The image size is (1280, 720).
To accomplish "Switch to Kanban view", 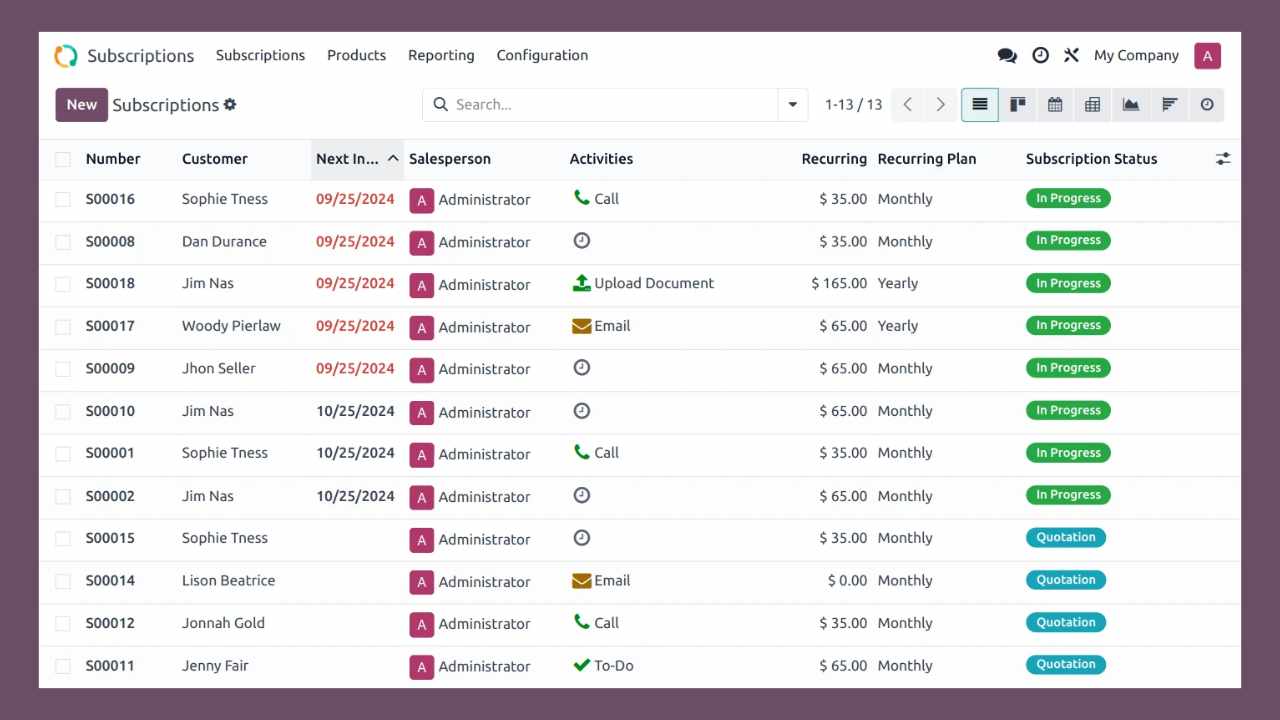I will pyautogui.click(x=1017, y=105).
